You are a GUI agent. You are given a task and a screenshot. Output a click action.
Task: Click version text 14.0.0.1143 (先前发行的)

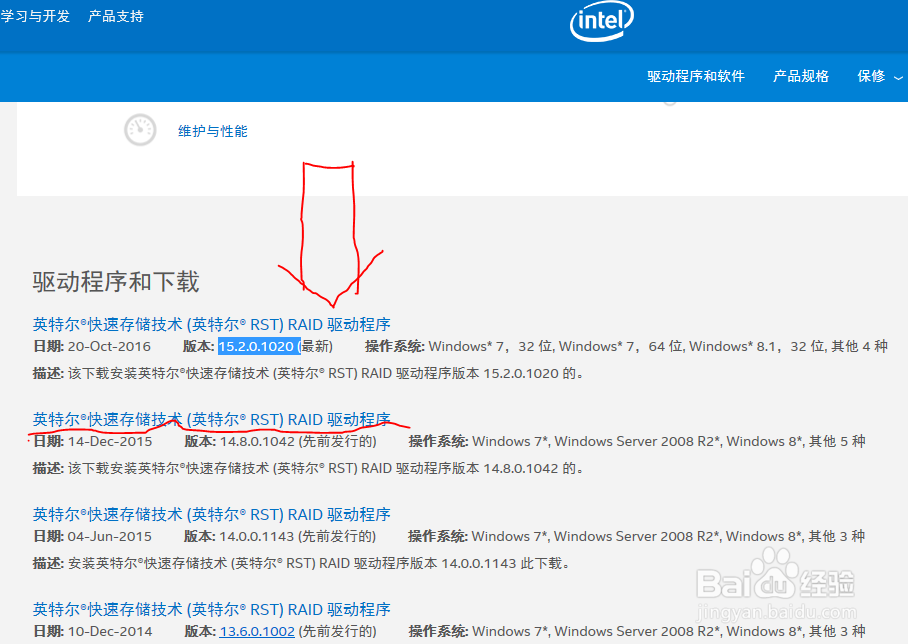297,536
